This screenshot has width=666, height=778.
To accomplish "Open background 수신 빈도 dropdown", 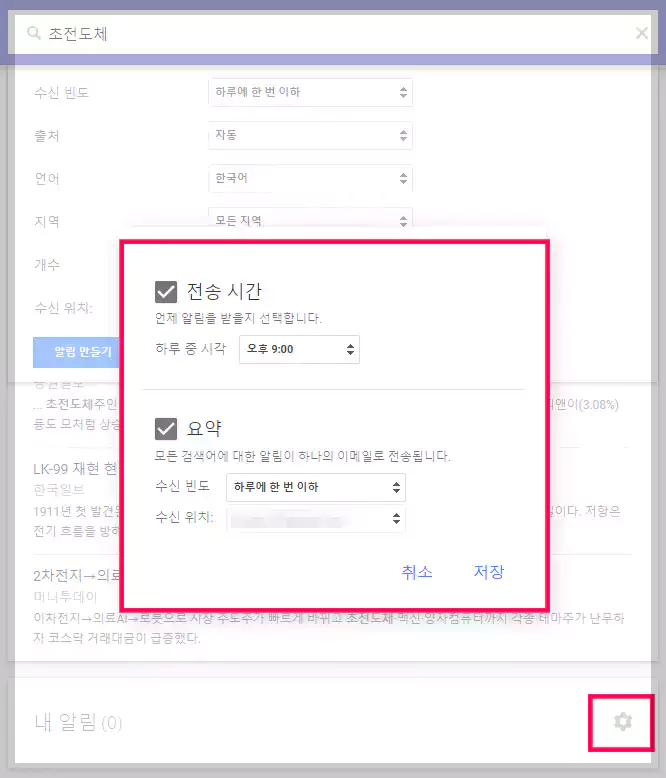I will (310, 92).
